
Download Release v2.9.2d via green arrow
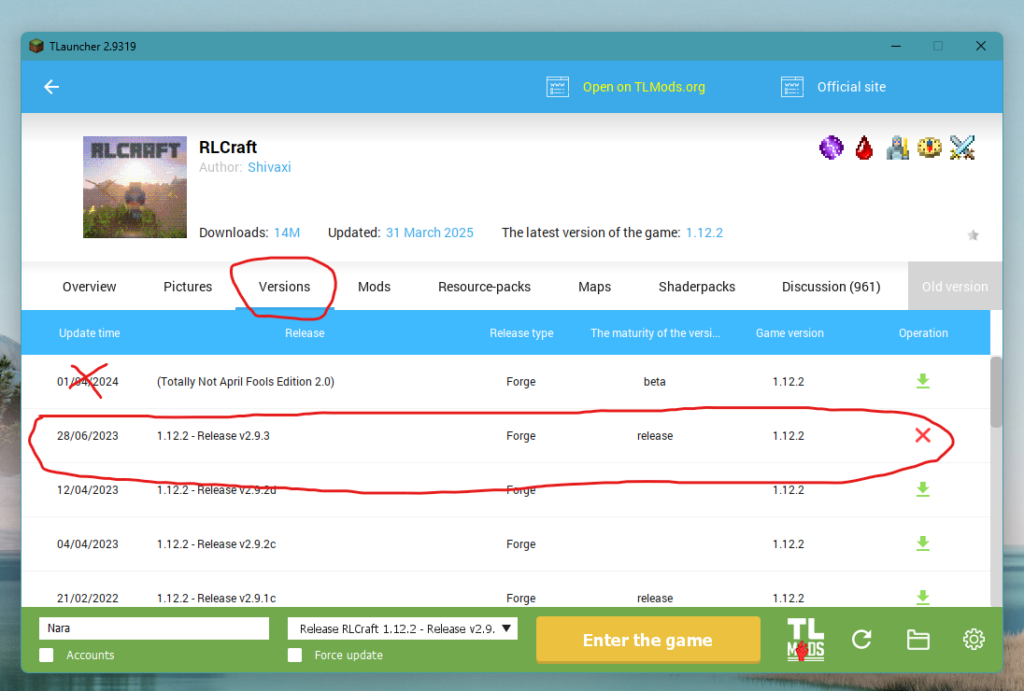click(x=922, y=489)
